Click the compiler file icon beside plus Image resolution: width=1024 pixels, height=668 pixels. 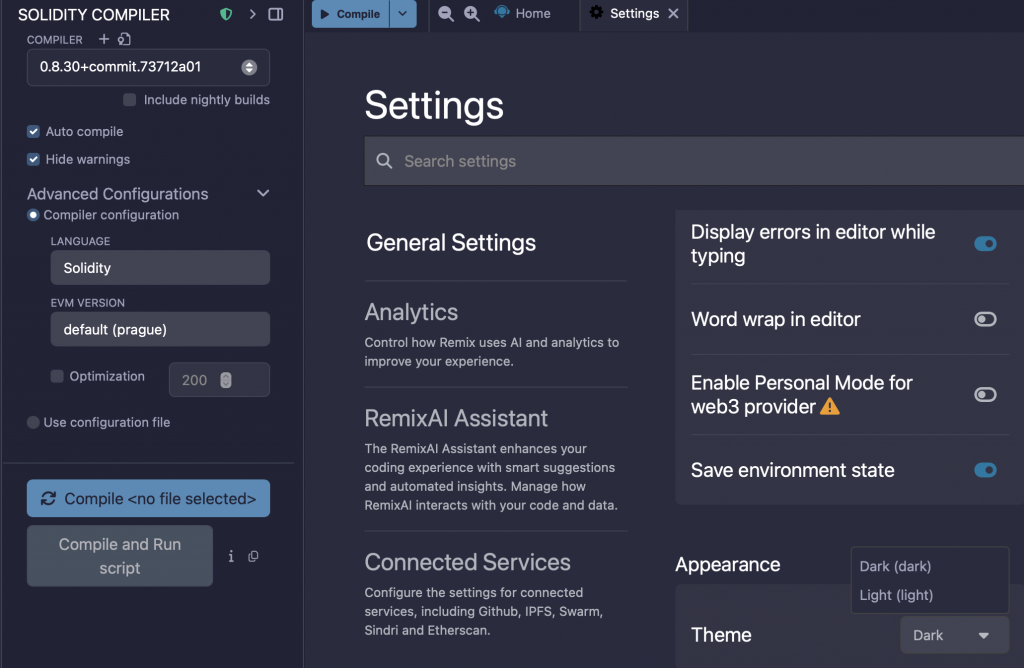click(x=124, y=39)
